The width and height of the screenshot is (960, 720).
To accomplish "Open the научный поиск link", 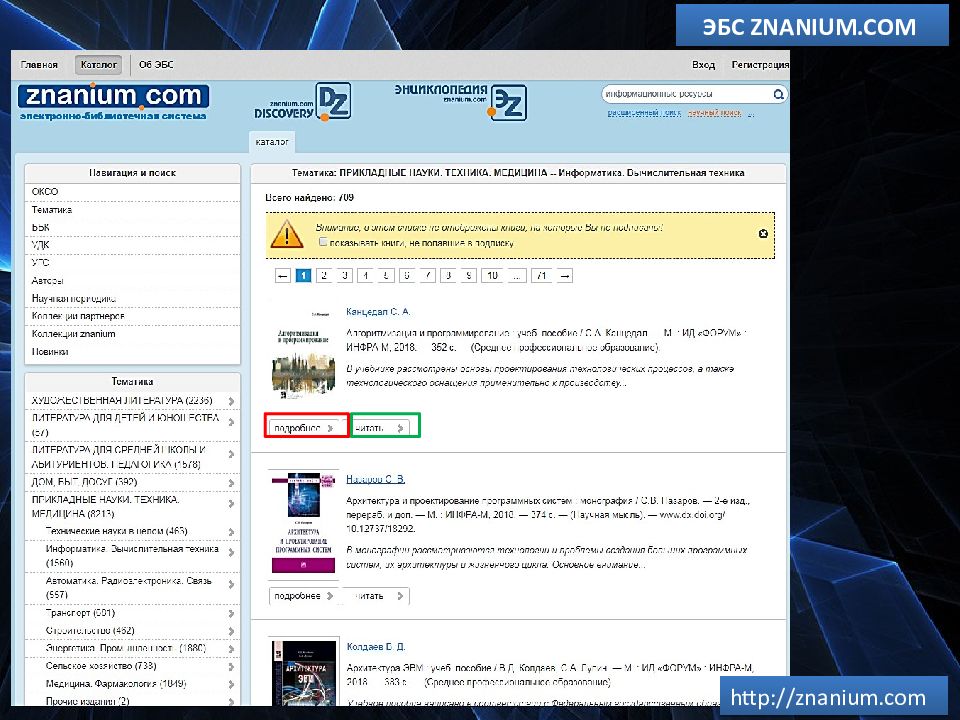I will tap(714, 113).
